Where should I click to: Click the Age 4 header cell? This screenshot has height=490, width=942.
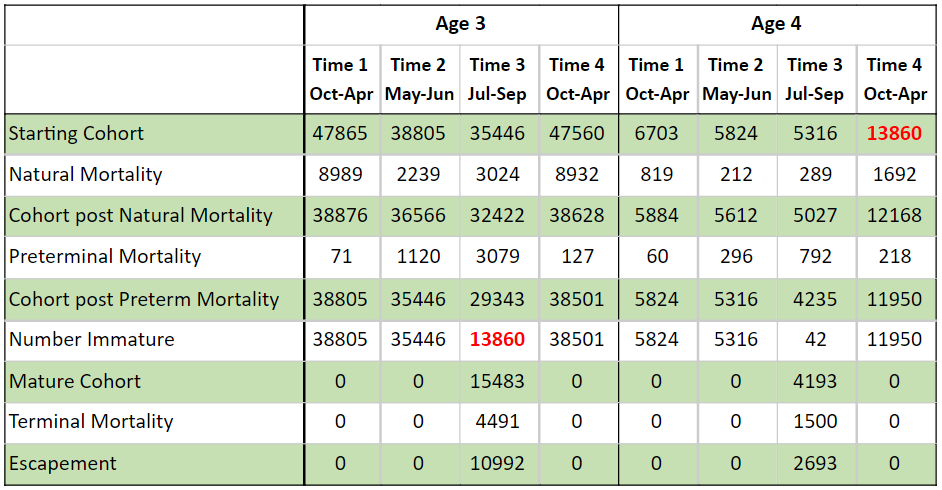[776, 25]
